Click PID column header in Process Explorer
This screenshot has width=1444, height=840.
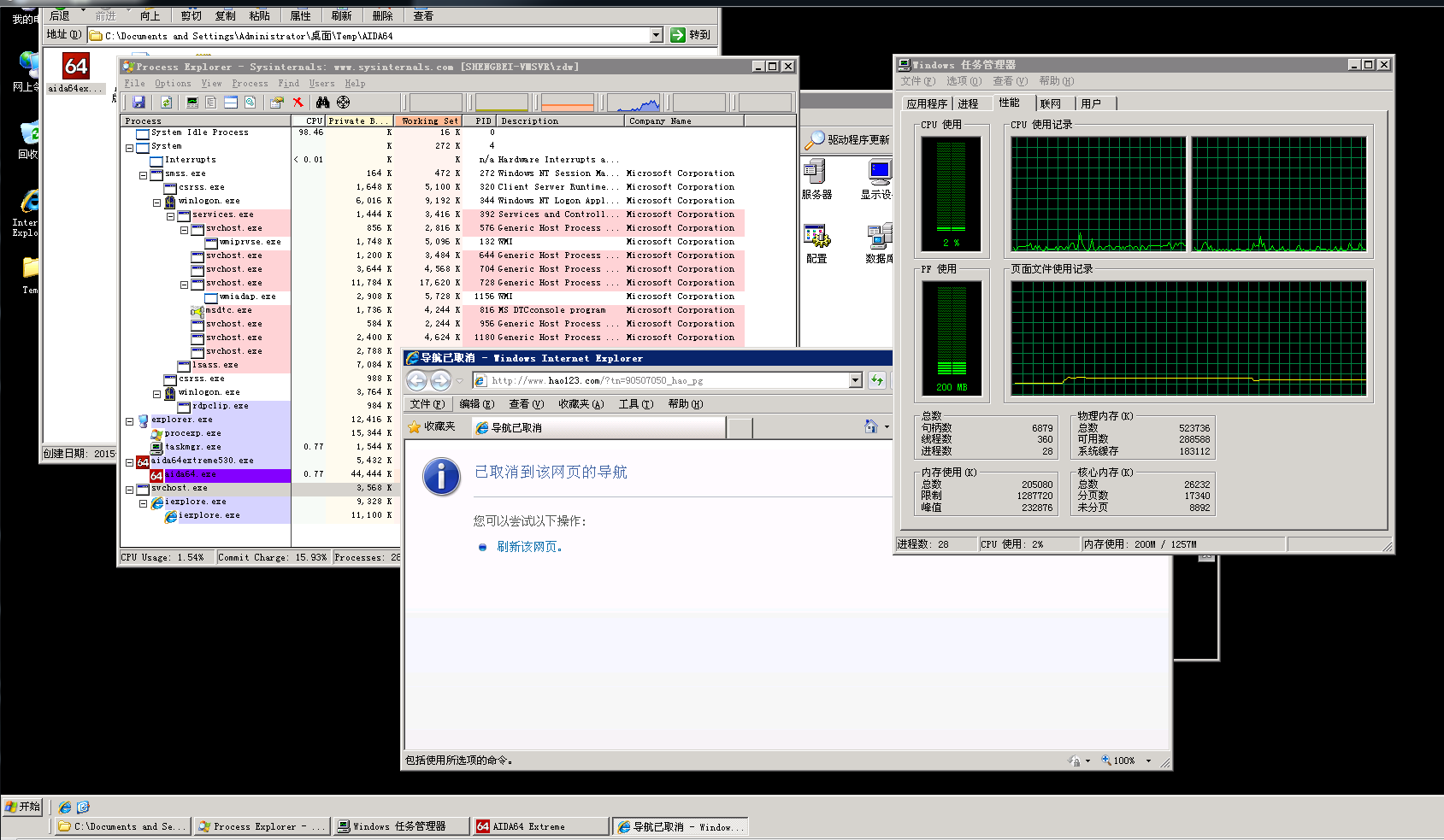point(480,120)
